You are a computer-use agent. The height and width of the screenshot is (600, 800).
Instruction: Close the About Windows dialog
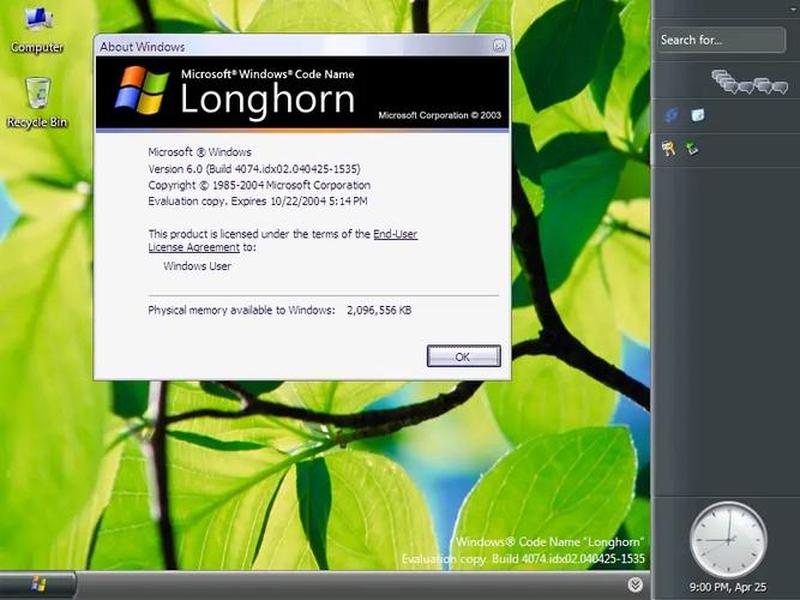coord(499,46)
